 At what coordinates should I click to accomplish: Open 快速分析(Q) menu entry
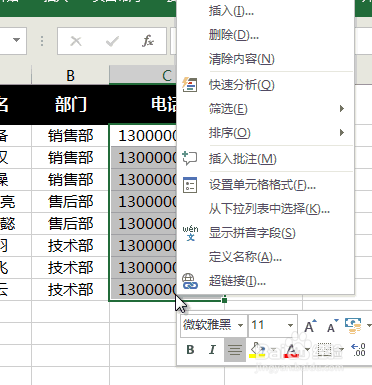(x=265, y=85)
